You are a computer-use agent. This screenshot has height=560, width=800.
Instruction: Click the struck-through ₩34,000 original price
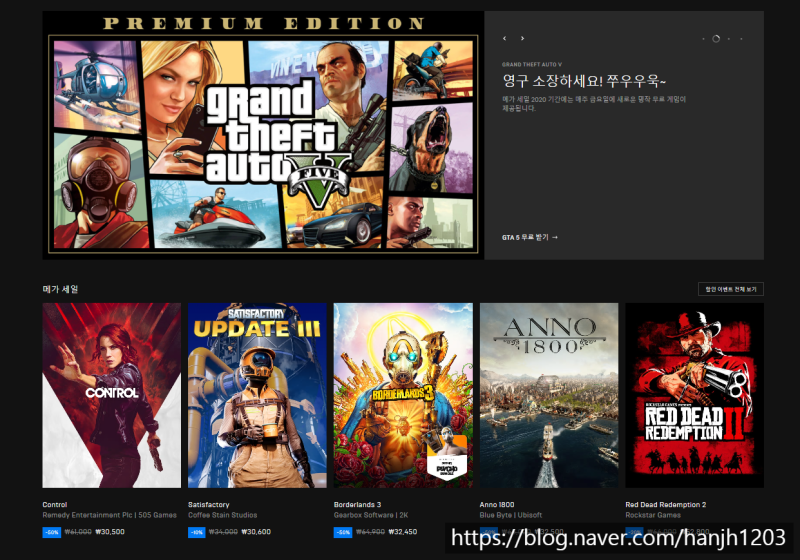(x=223, y=531)
